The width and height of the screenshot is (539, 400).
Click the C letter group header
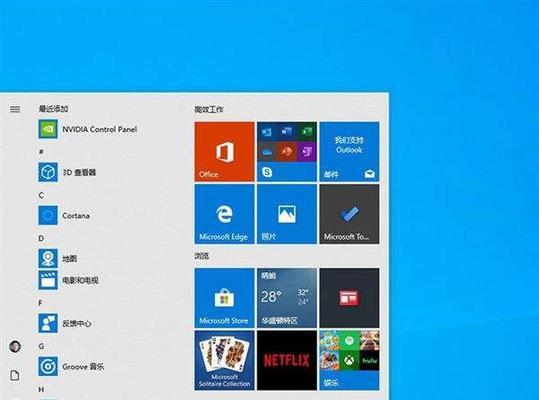point(41,195)
